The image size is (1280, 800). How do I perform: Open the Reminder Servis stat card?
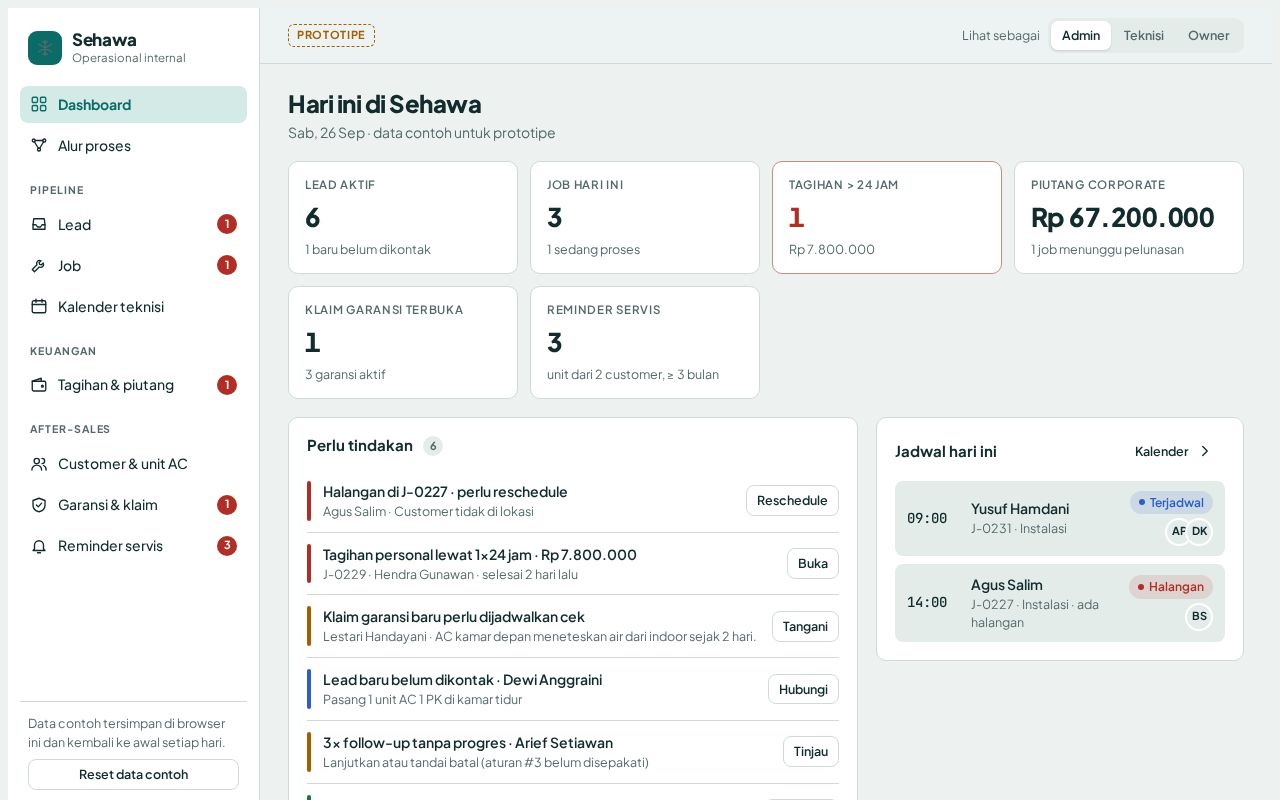click(x=645, y=342)
